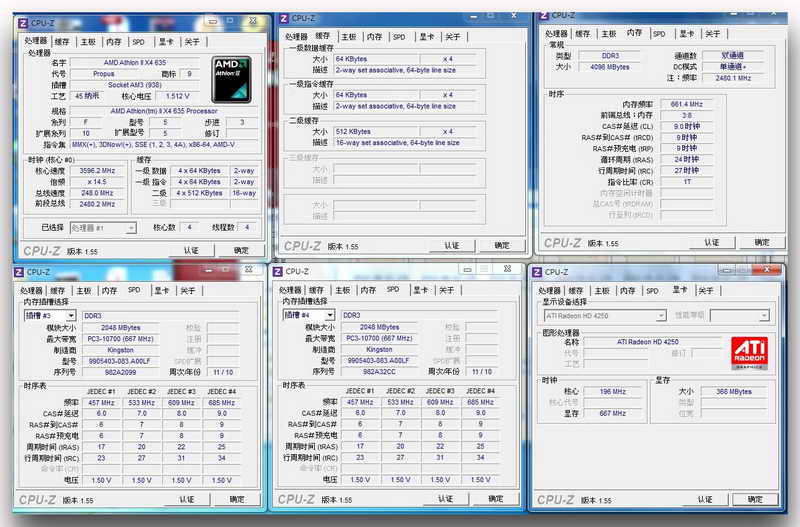The height and width of the screenshot is (527, 800).
Task: Click the command rate value 1T
Action: [x=687, y=182]
